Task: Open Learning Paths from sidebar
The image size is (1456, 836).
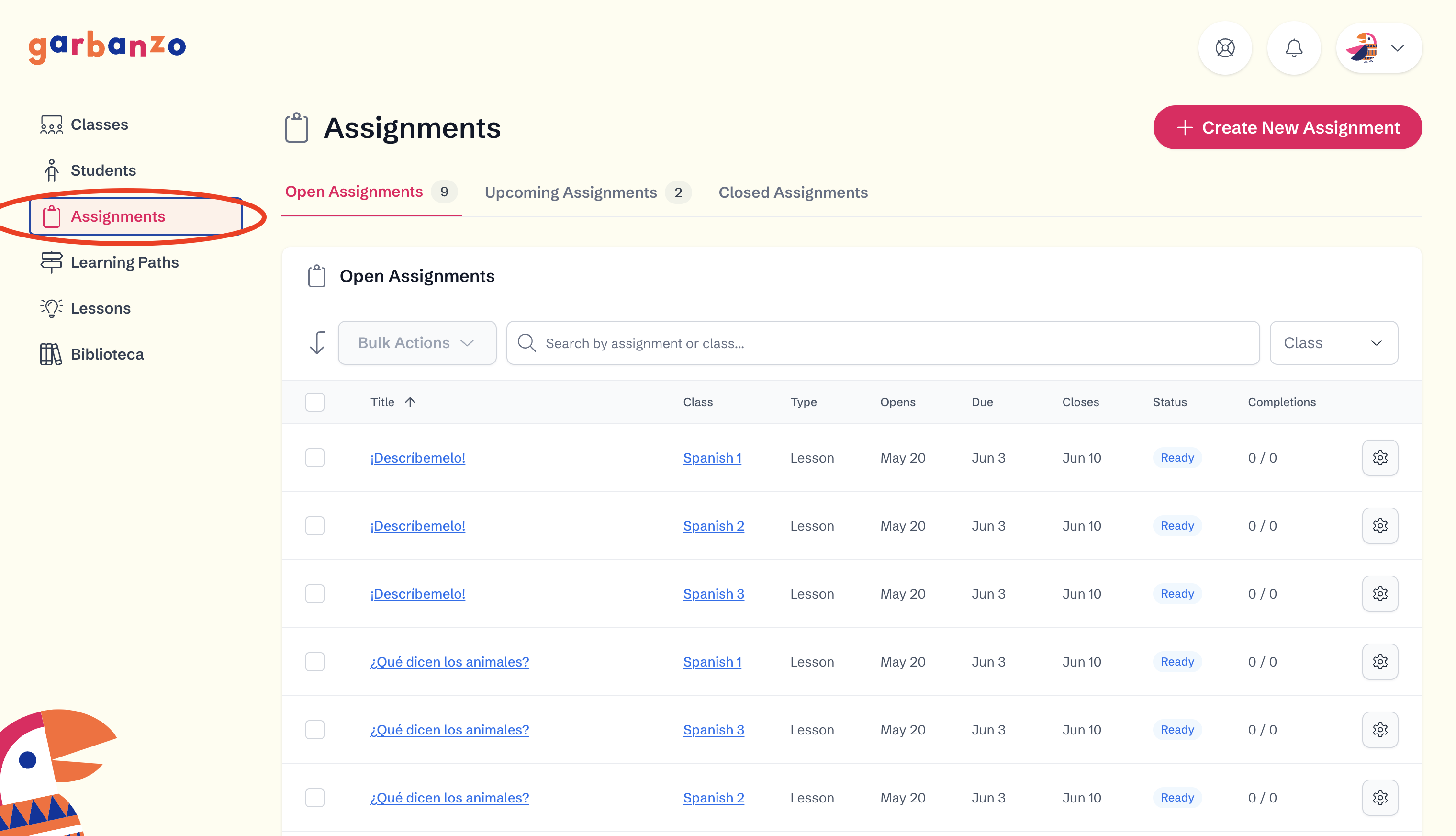Action: pyautogui.click(x=124, y=262)
